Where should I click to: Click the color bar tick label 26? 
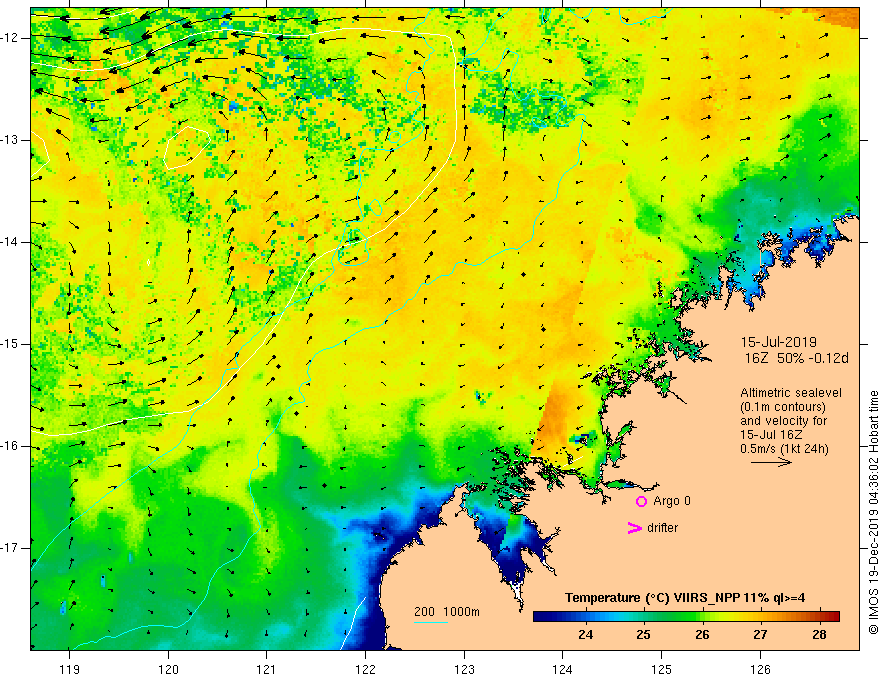point(702,635)
